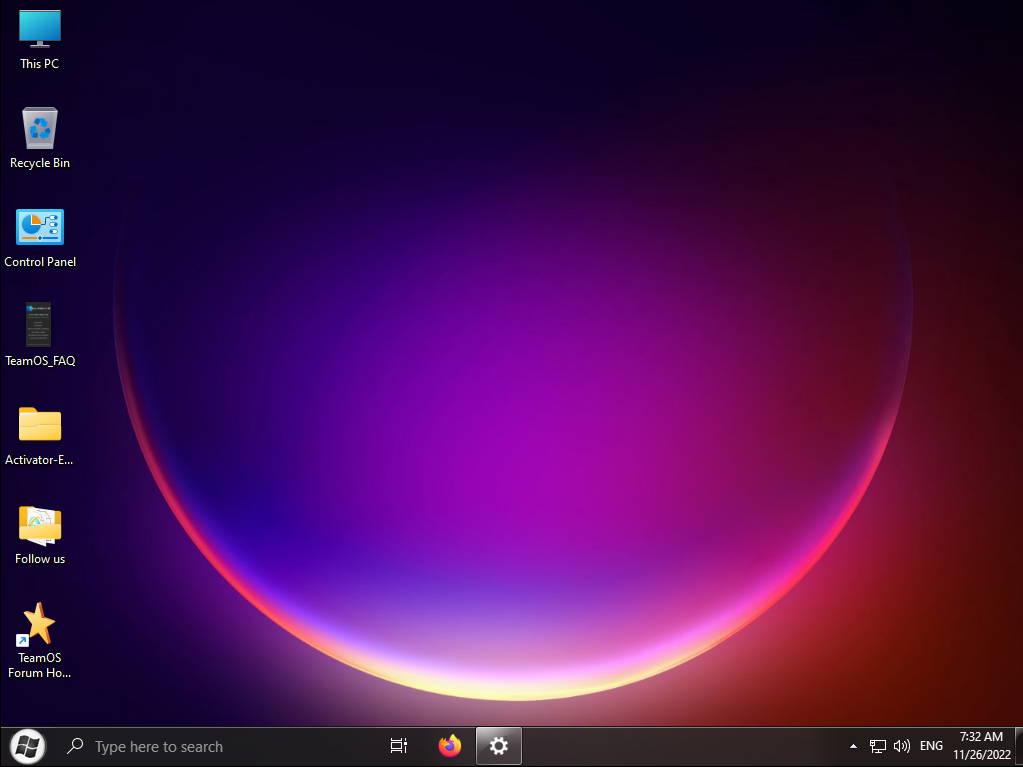Click Show desktop strip at taskbar end

point(1019,746)
